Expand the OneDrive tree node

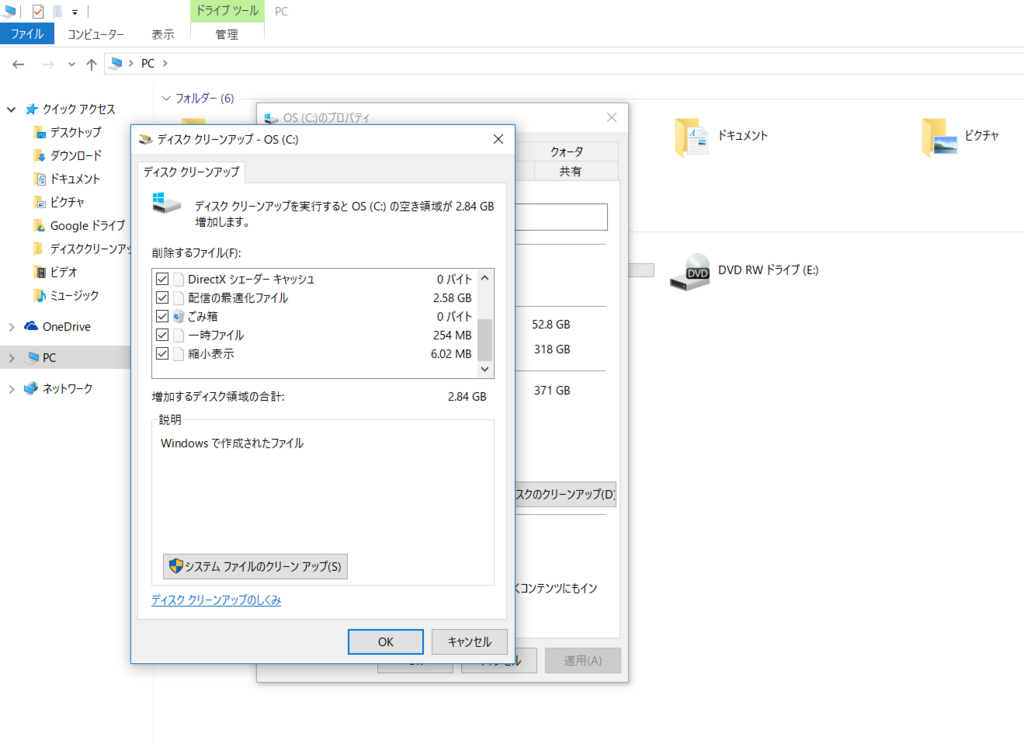click(11, 327)
